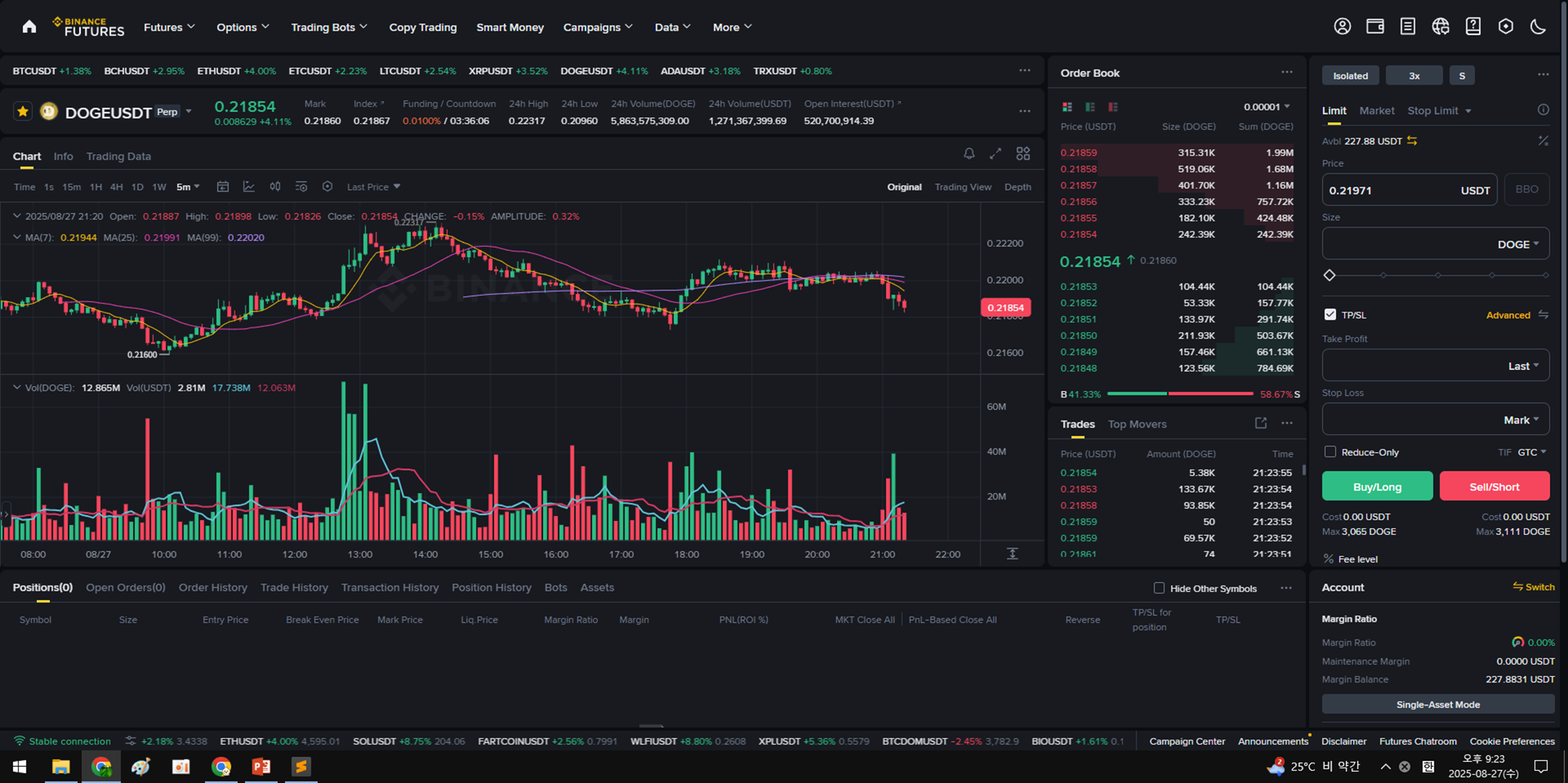Click the price alert bell icon

968,154
